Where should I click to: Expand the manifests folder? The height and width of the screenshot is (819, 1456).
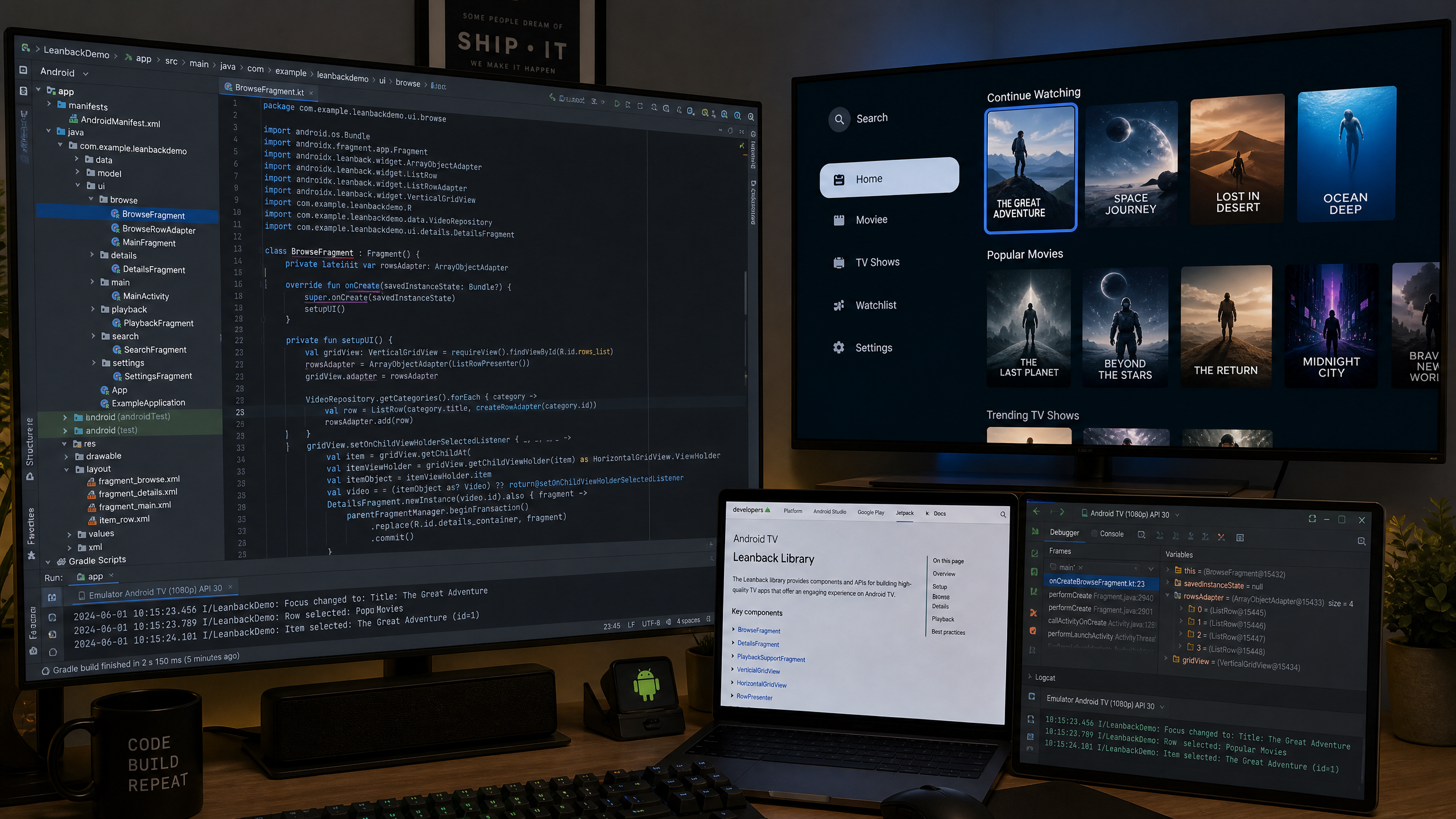coord(49,104)
